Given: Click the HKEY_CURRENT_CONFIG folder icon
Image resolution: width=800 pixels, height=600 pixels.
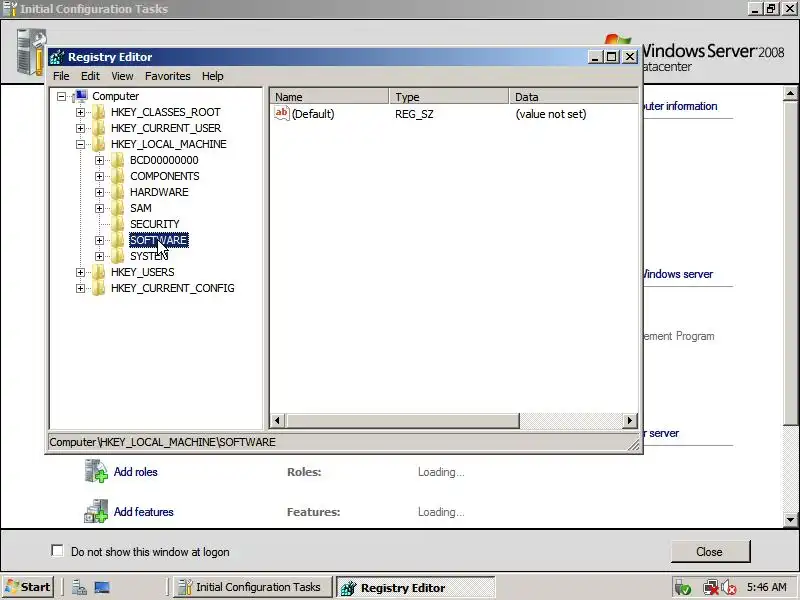Looking at the screenshot, I should 99,288.
